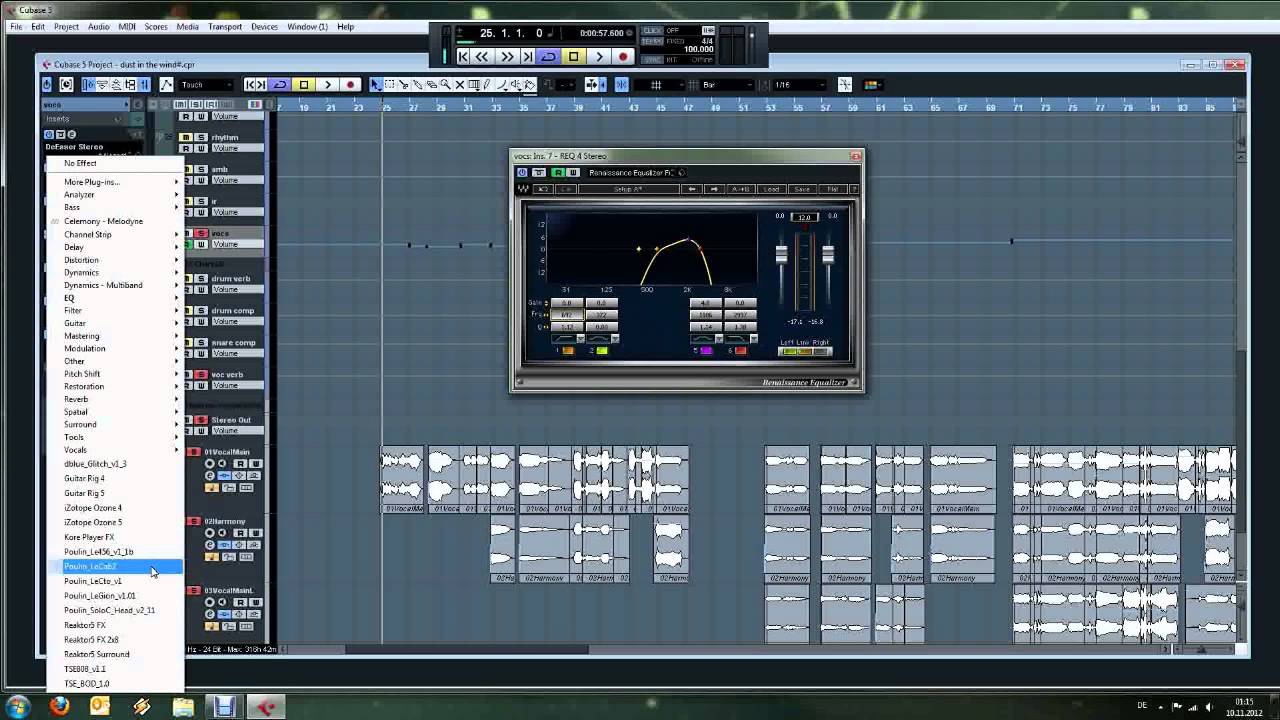Select the Split scissors tool
Screen dimensions: 1280x720
point(403,85)
